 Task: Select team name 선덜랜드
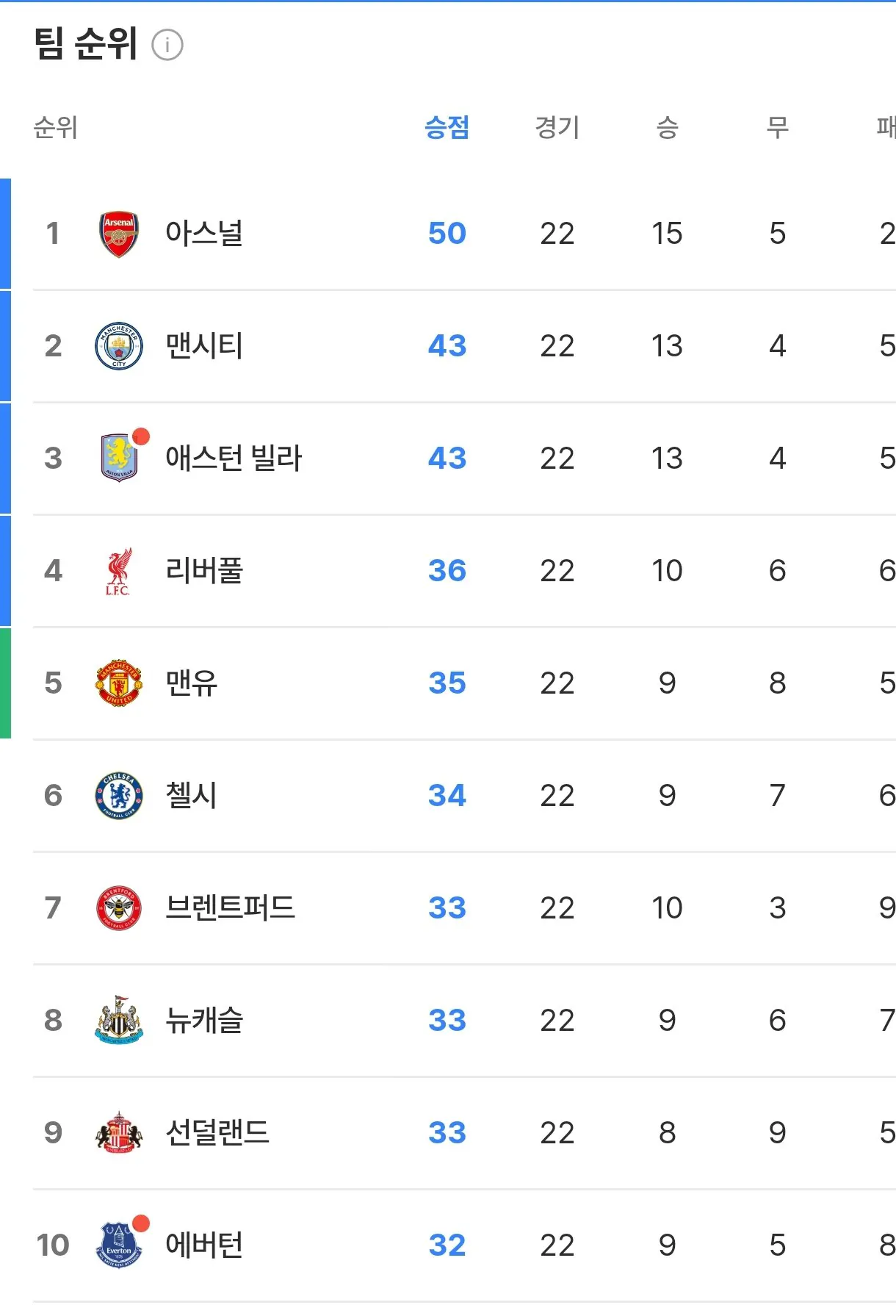(217, 1133)
